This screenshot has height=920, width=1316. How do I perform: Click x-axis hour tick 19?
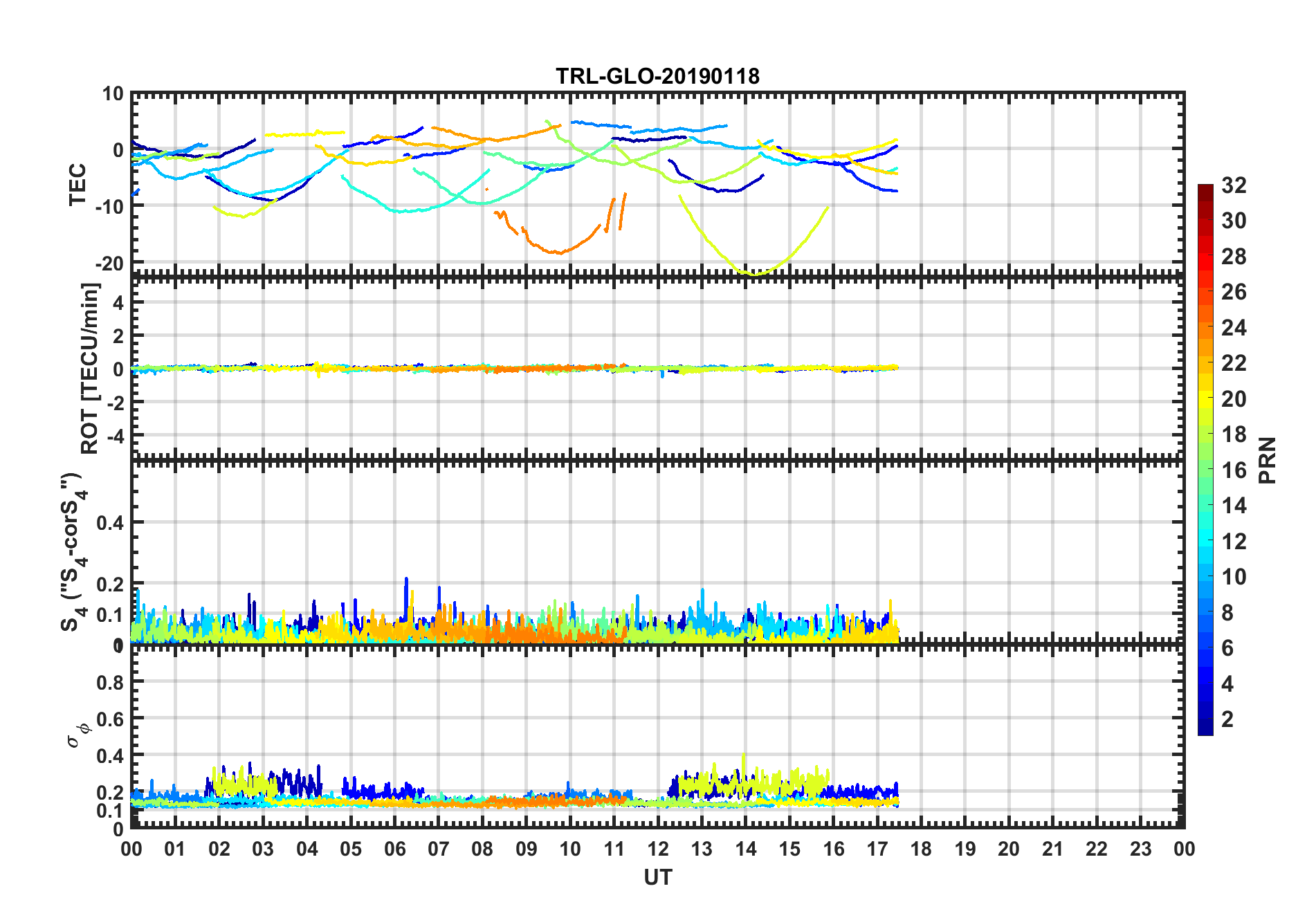click(965, 849)
